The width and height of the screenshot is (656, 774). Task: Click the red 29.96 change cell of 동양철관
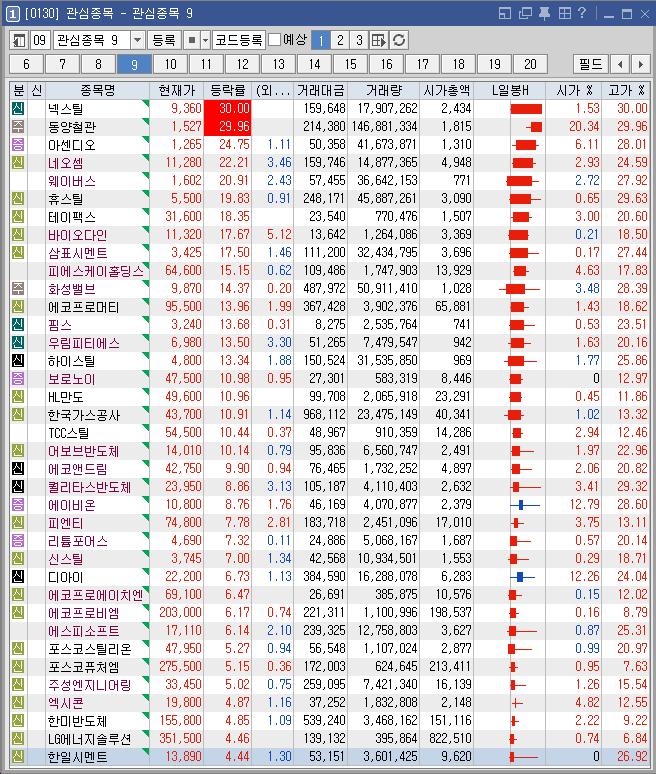point(228,126)
